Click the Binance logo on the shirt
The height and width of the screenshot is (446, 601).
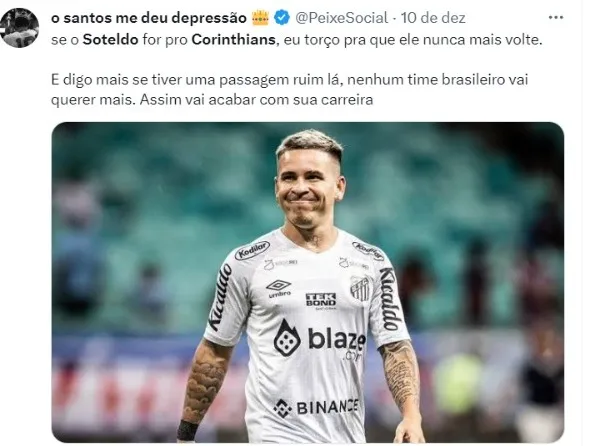[x=316, y=408]
